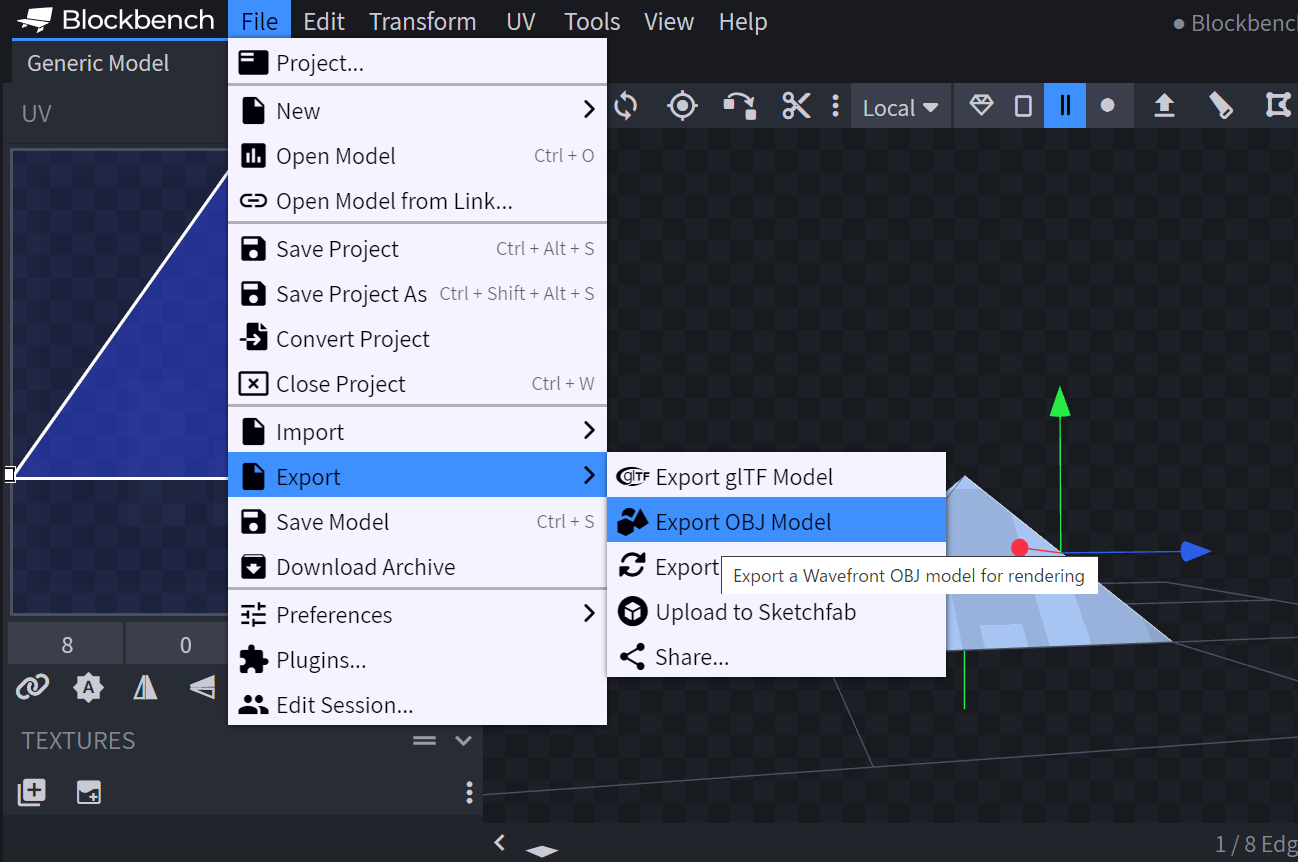Image resolution: width=1298 pixels, height=862 pixels.
Task: Click the left arrow at the viewport bottom bar
Action: pyautogui.click(x=499, y=843)
